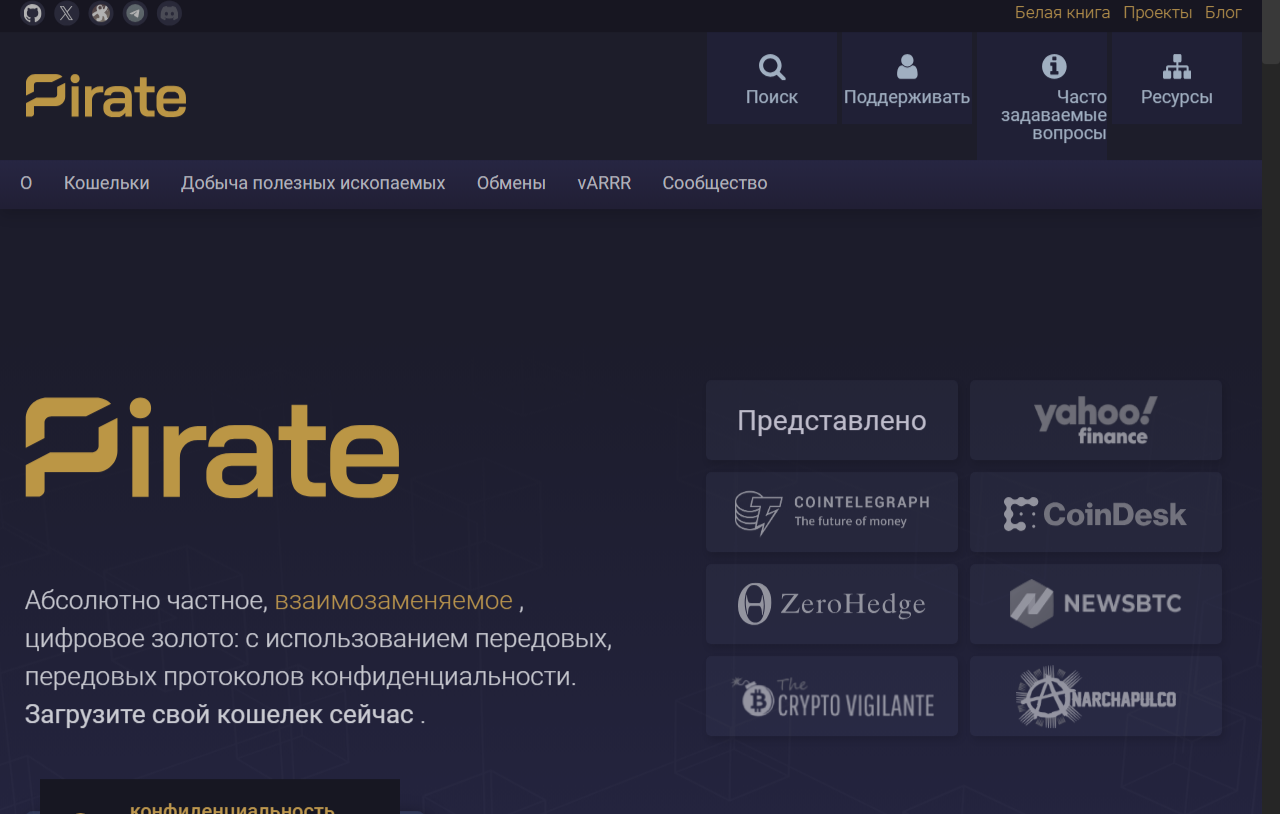Click the Представлено heading tile

(832, 420)
